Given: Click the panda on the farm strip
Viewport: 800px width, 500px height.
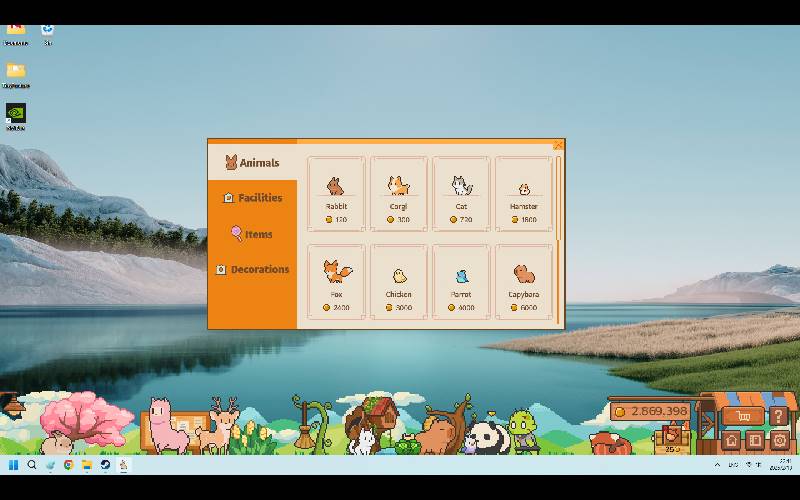Looking at the screenshot, I should point(487,437).
